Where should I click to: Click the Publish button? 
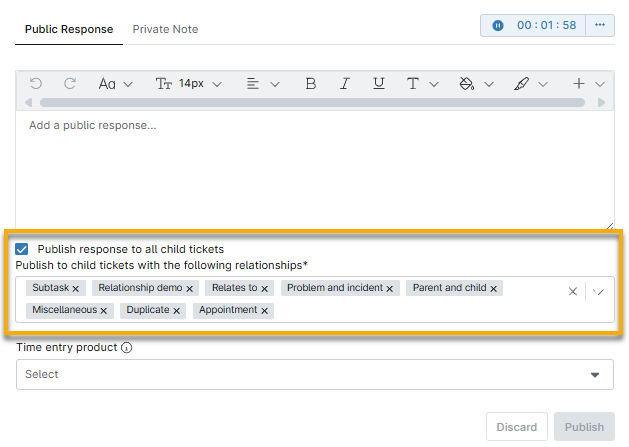(584, 427)
